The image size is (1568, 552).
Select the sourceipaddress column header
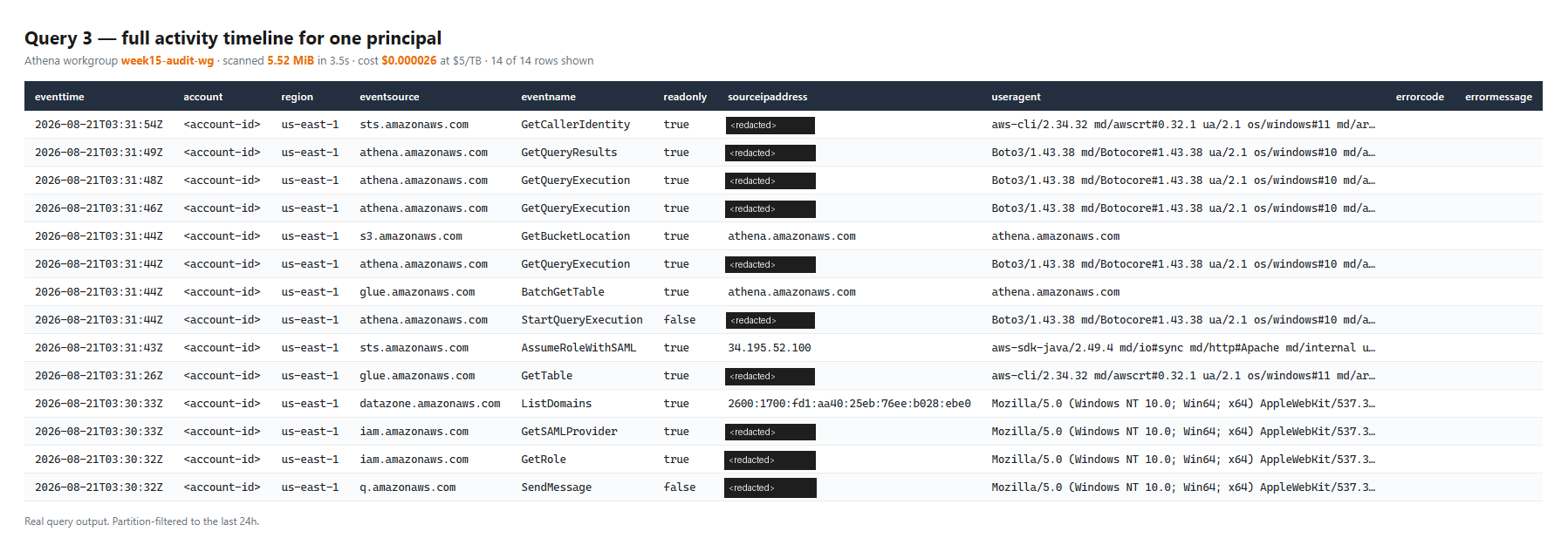pos(768,97)
